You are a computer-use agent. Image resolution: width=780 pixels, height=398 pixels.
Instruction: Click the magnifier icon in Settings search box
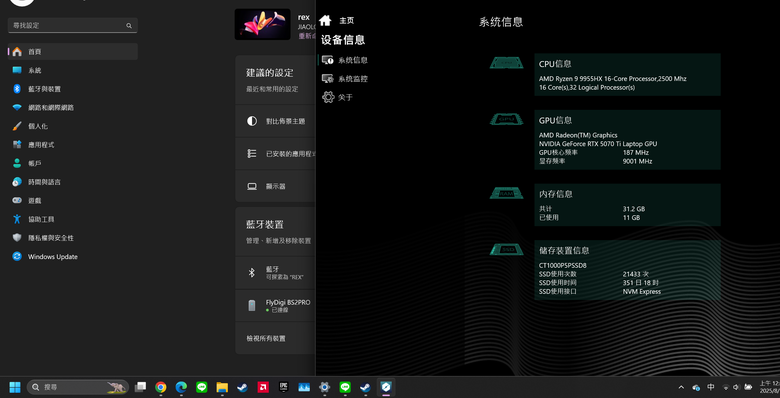129,25
